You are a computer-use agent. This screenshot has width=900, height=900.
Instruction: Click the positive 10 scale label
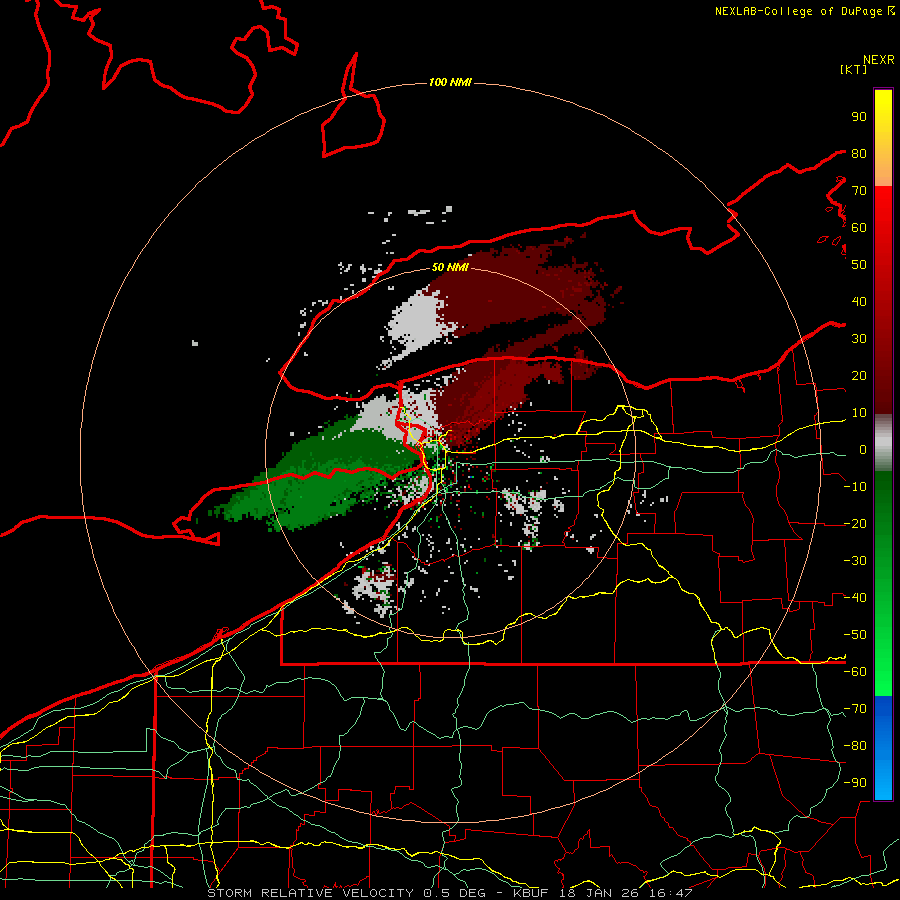coord(859,413)
